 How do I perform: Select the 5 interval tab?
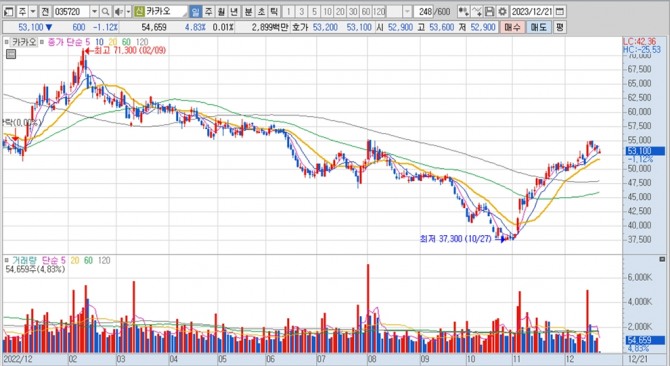click(315, 12)
